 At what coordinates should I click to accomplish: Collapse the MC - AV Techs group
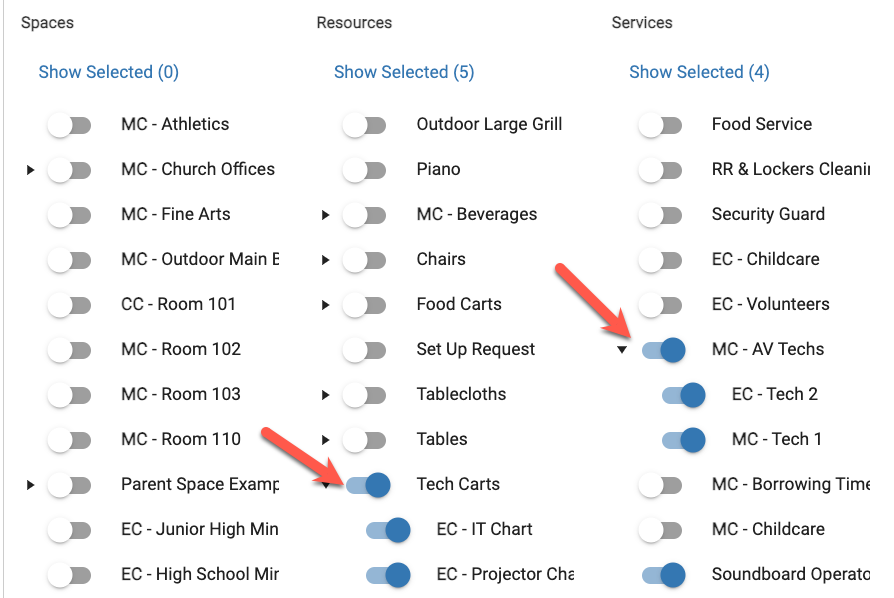click(x=622, y=350)
